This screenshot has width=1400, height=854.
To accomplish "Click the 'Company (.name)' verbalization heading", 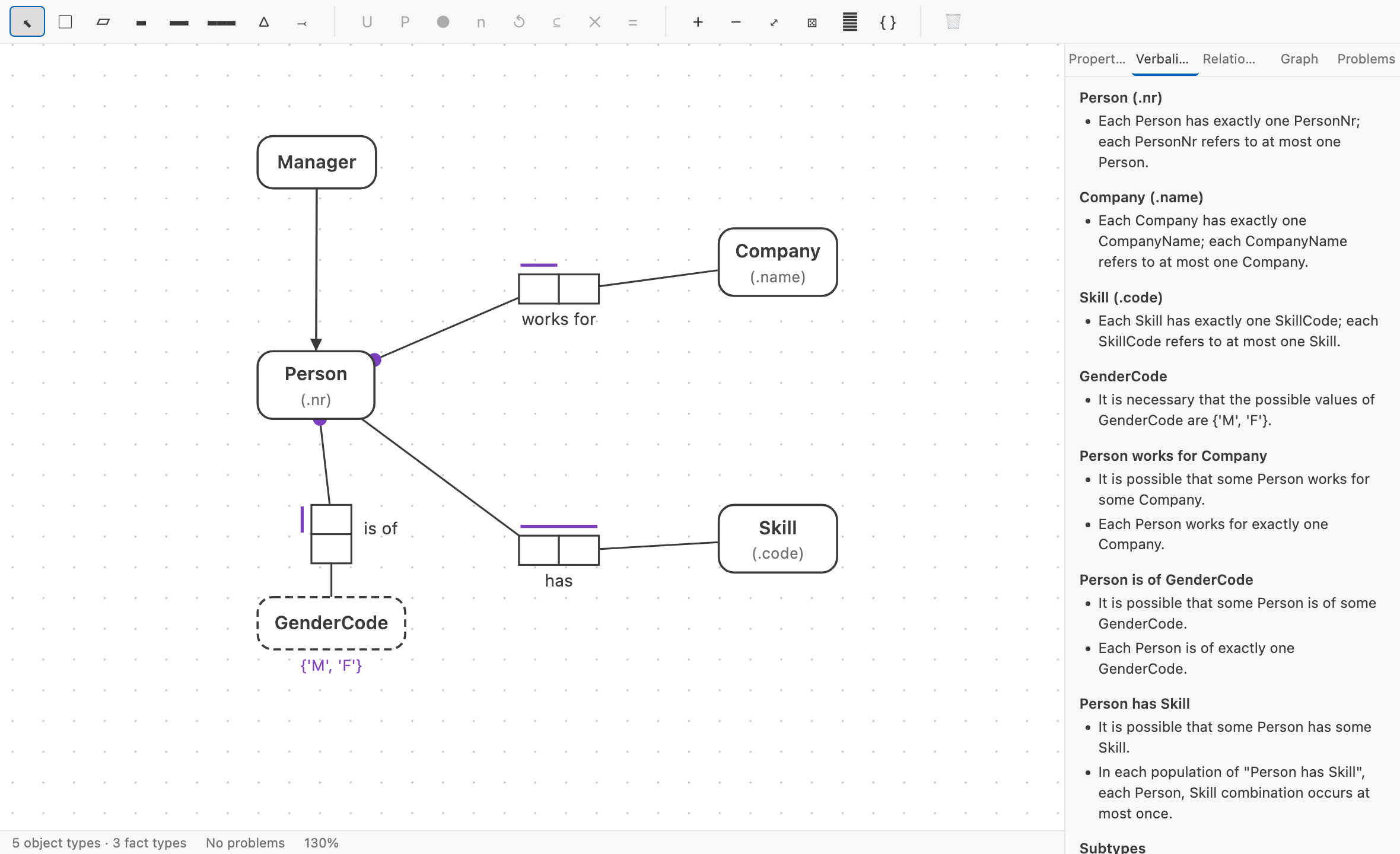I will click(1141, 197).
